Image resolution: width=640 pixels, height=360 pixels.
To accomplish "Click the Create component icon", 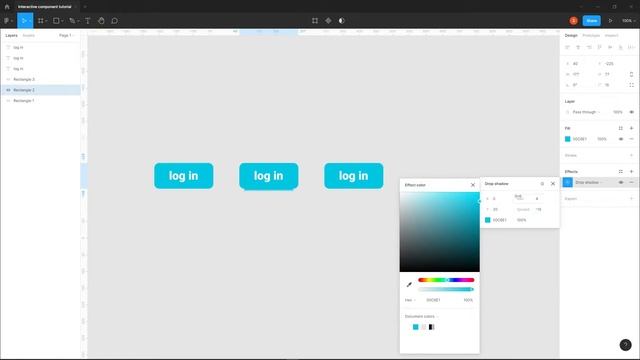I will 328,20.
